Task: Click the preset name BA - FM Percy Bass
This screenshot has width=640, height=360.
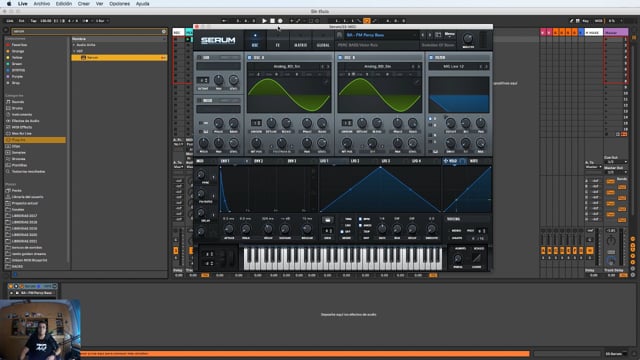Action: coord(365,35)
